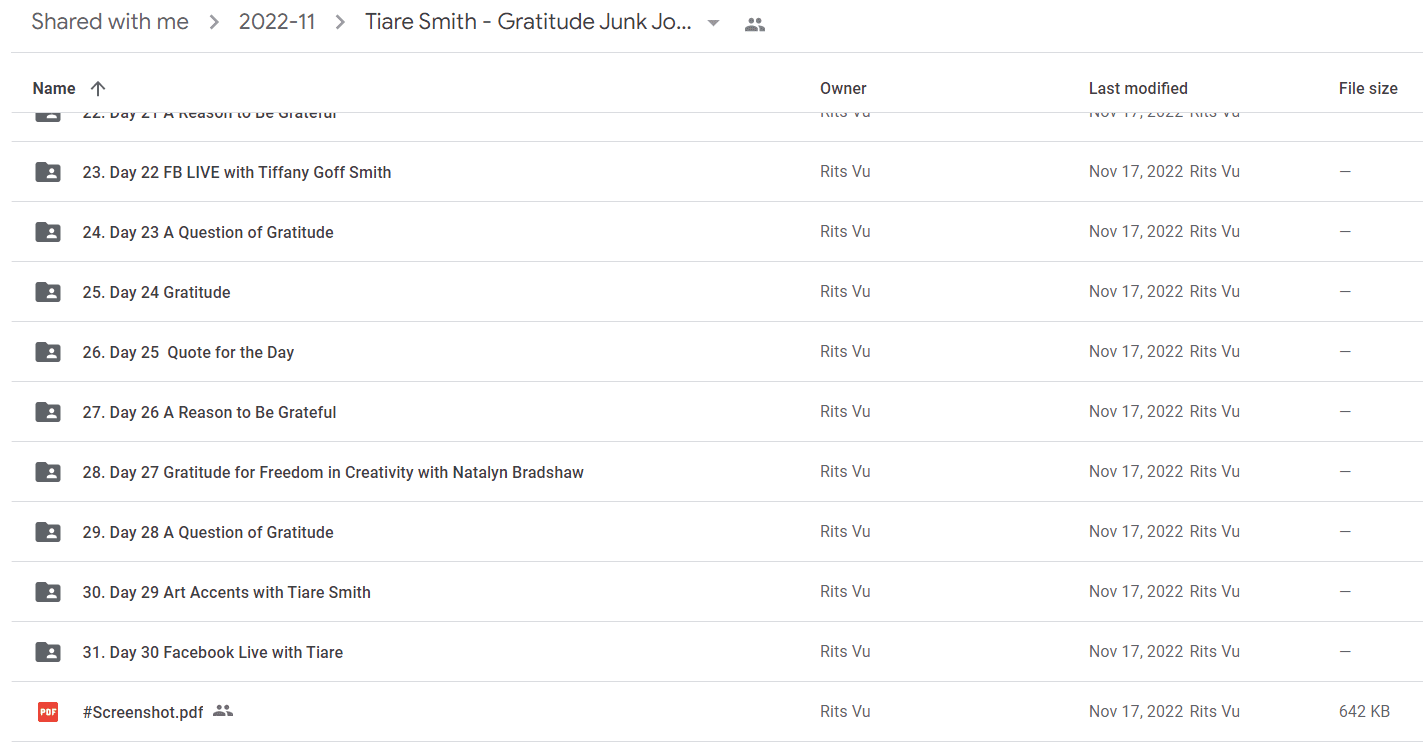Screen dimensions: 1423x742
Task: Click the Last modified column header
Action: tap(1138, 88)
